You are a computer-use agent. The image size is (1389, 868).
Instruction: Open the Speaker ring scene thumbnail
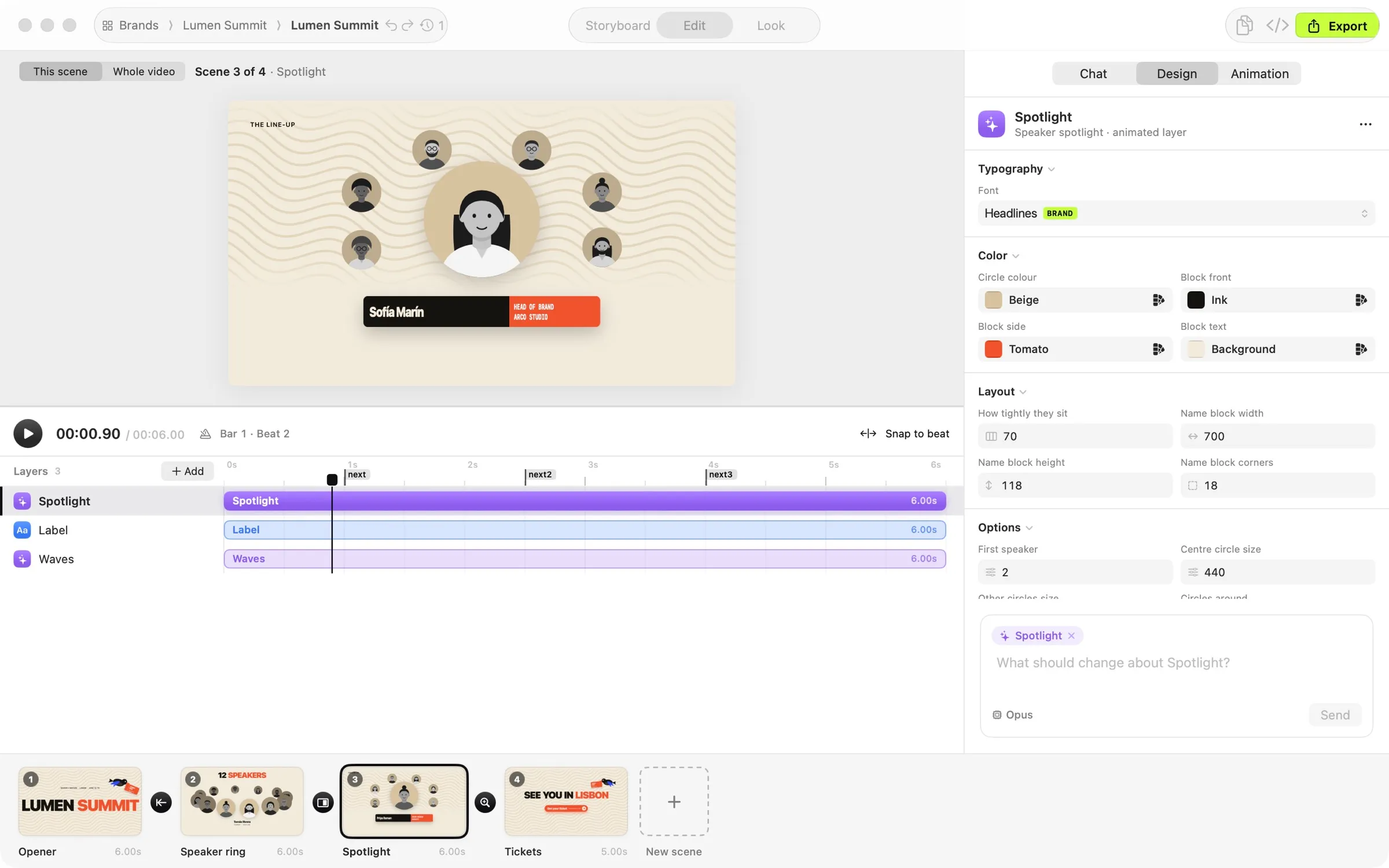point(242,801)
